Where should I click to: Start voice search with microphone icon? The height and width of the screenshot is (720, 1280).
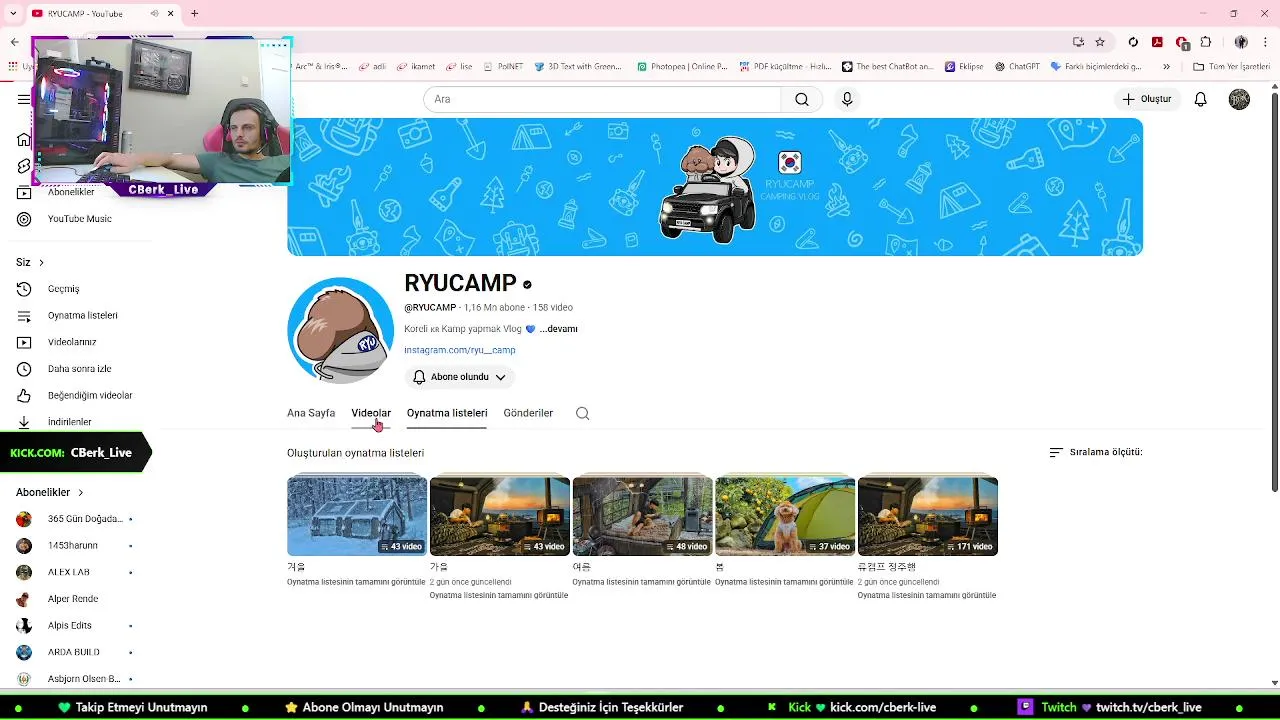(847, 99)
